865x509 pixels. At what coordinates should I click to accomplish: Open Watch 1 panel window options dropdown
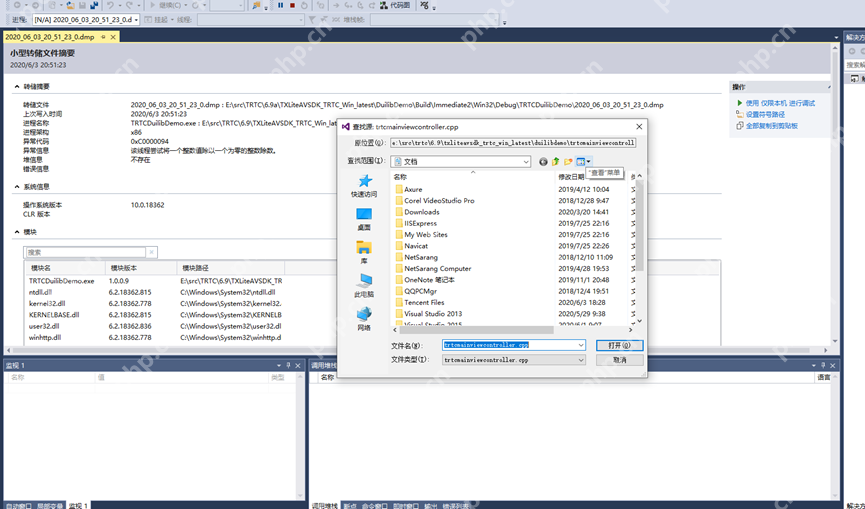[x=279, y=366]
